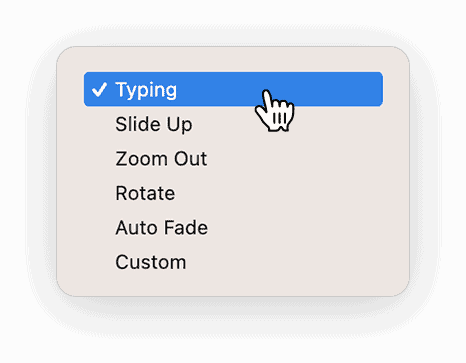Image resolution: width=466 pixels, height=363 pixels.
Task: Click the word Up in Slide Up
Action: (179, 125)
